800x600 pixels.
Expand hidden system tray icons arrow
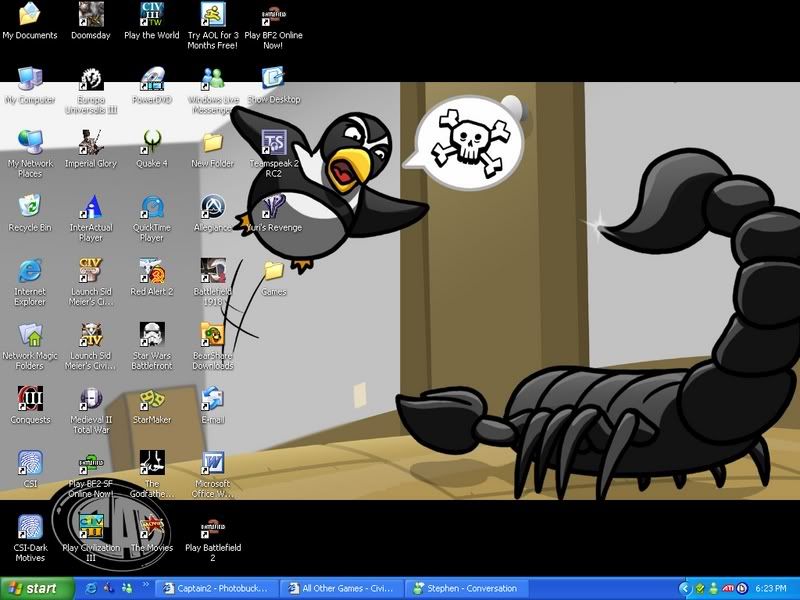(x=684, y=588)
